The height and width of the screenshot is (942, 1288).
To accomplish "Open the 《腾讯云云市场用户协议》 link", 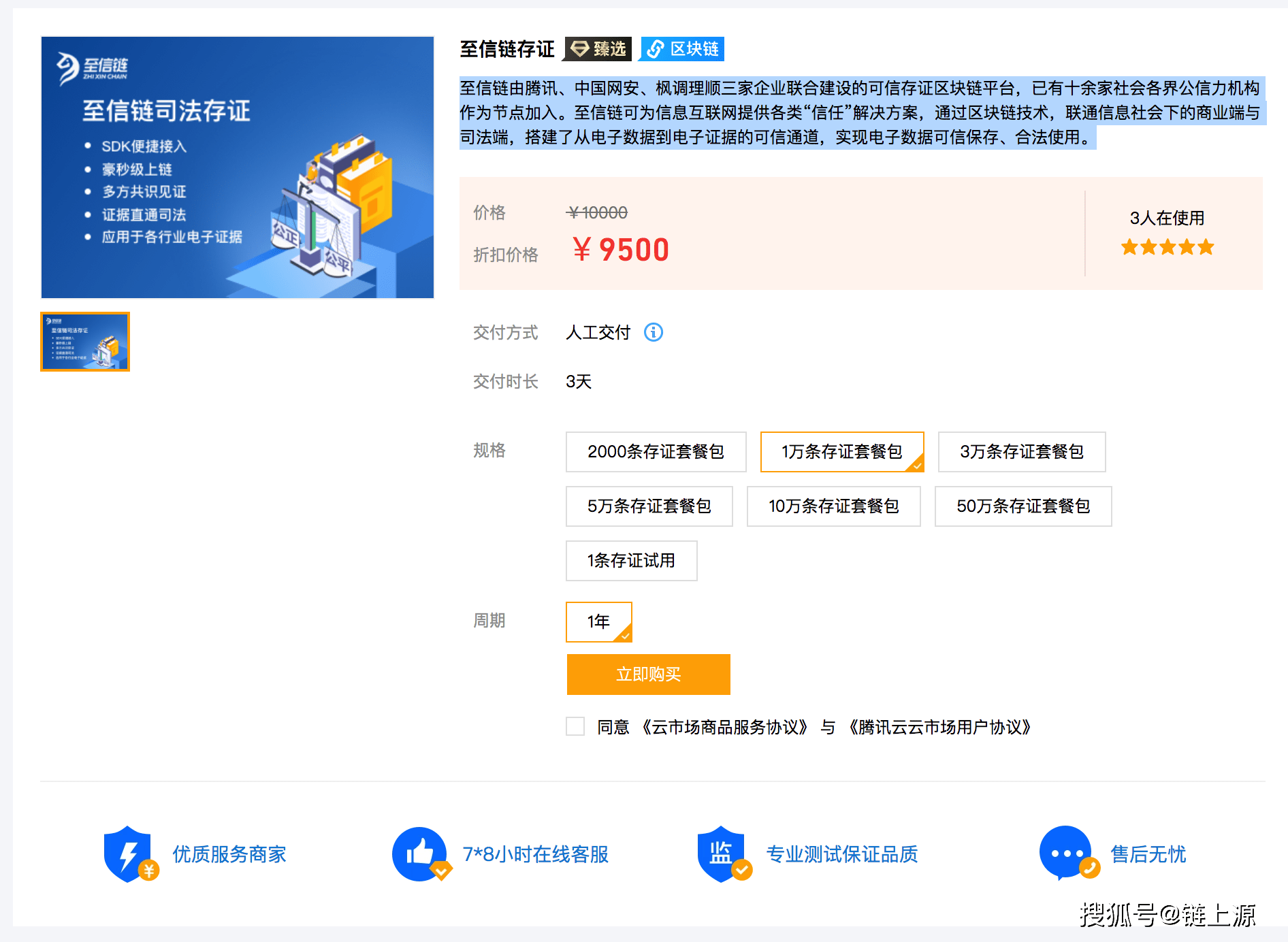I will 939,727.
